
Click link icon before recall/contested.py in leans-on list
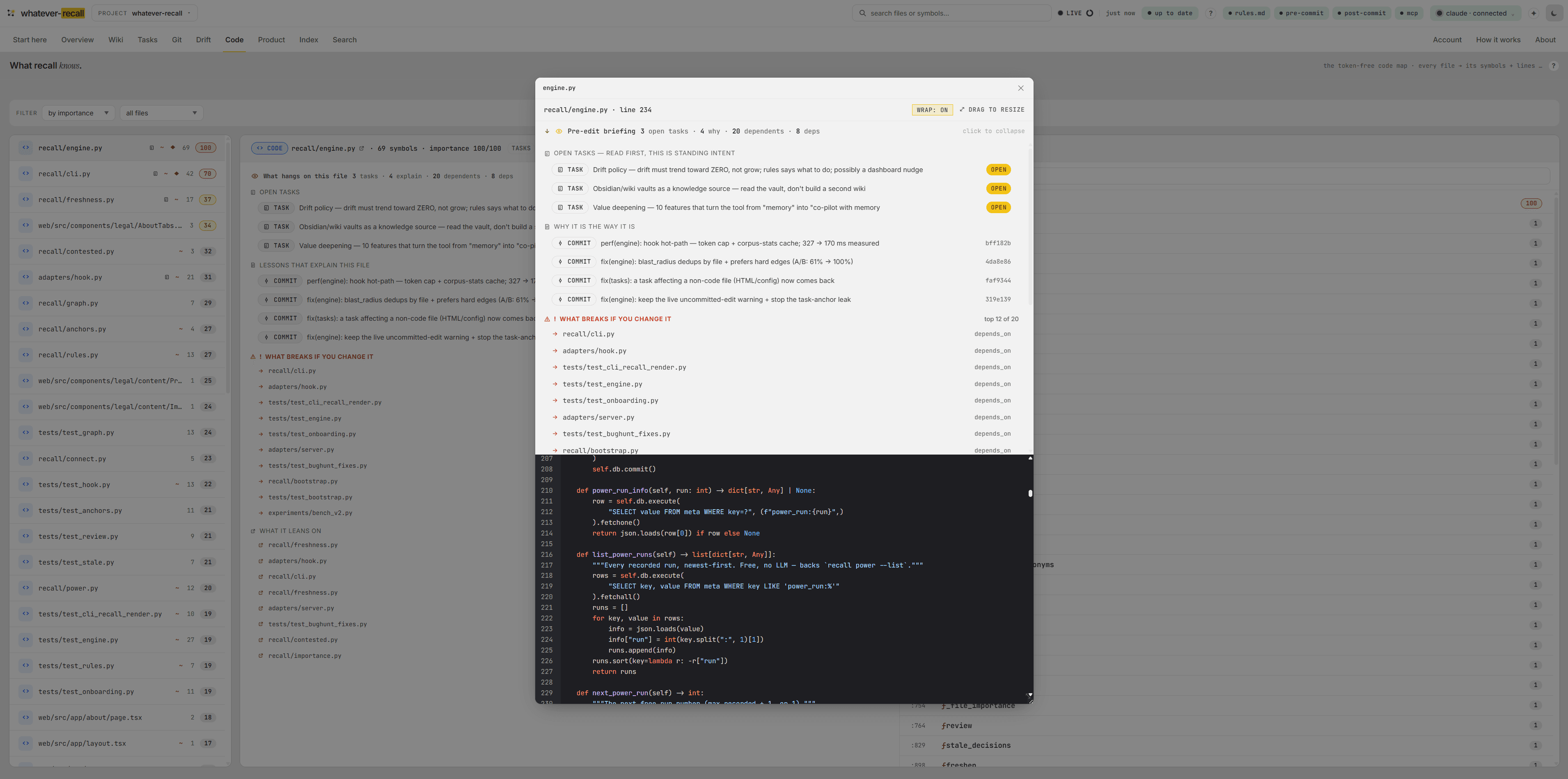pyautogui.click(x=261, y=640)
